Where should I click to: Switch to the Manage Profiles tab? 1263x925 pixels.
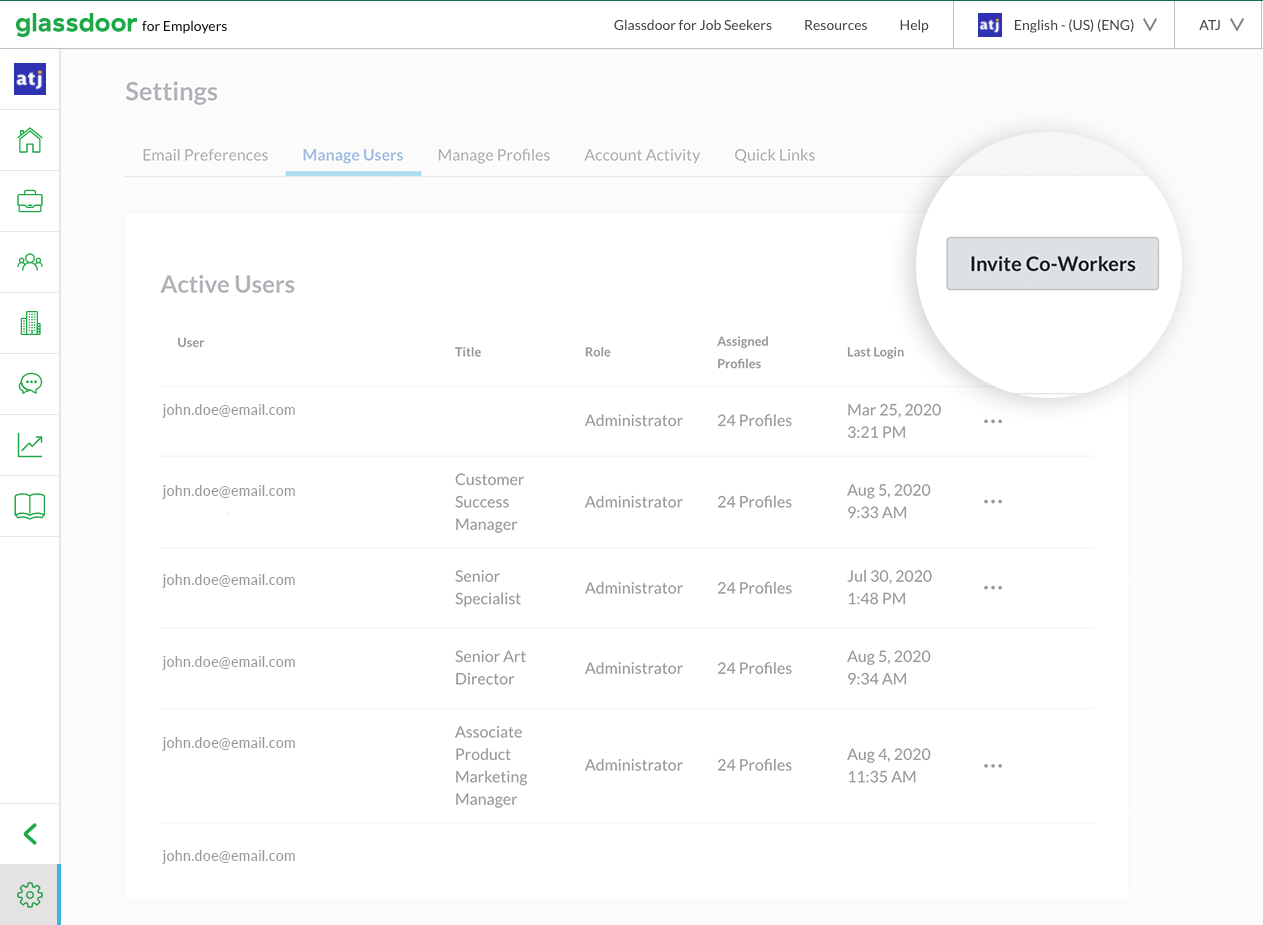[493, 155]
